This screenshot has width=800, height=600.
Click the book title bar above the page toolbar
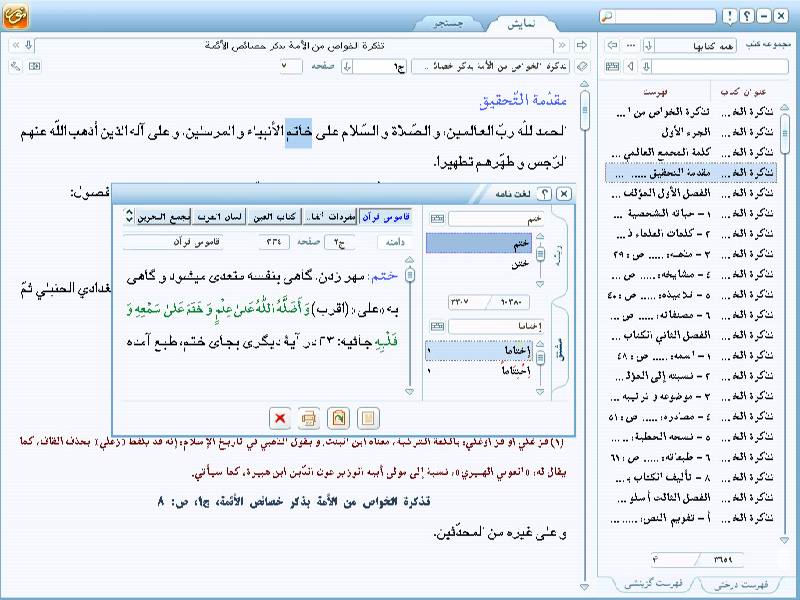click(294, 45)
